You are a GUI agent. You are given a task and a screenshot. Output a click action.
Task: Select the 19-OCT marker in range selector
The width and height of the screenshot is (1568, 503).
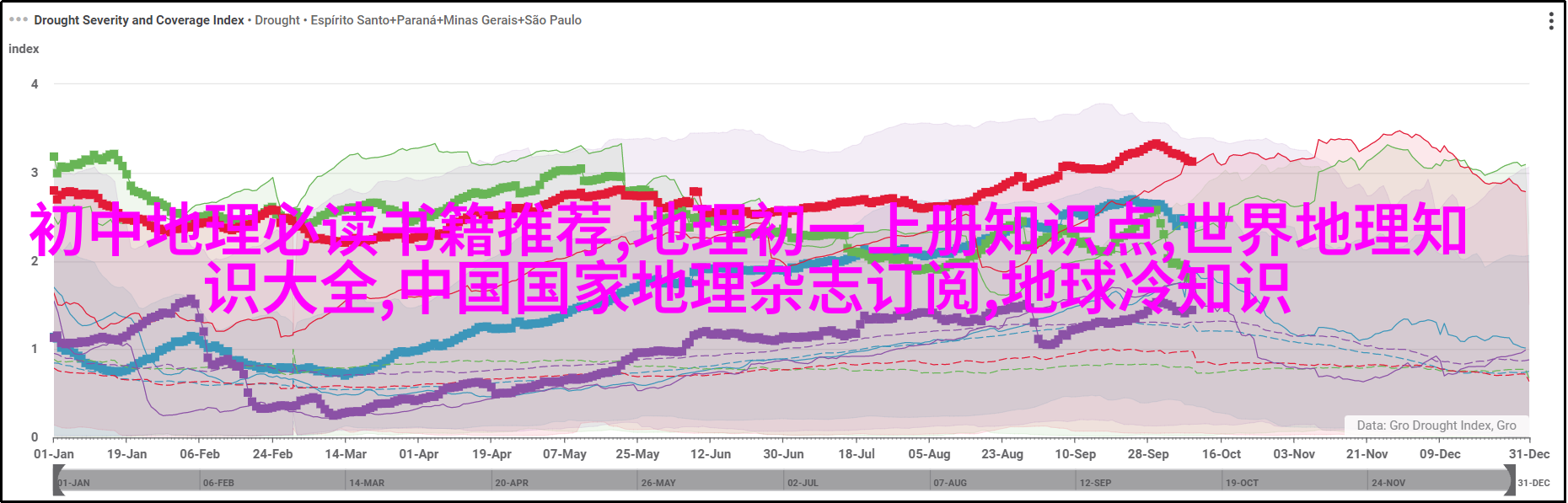pyautogui.click(x=1242, y=483)
